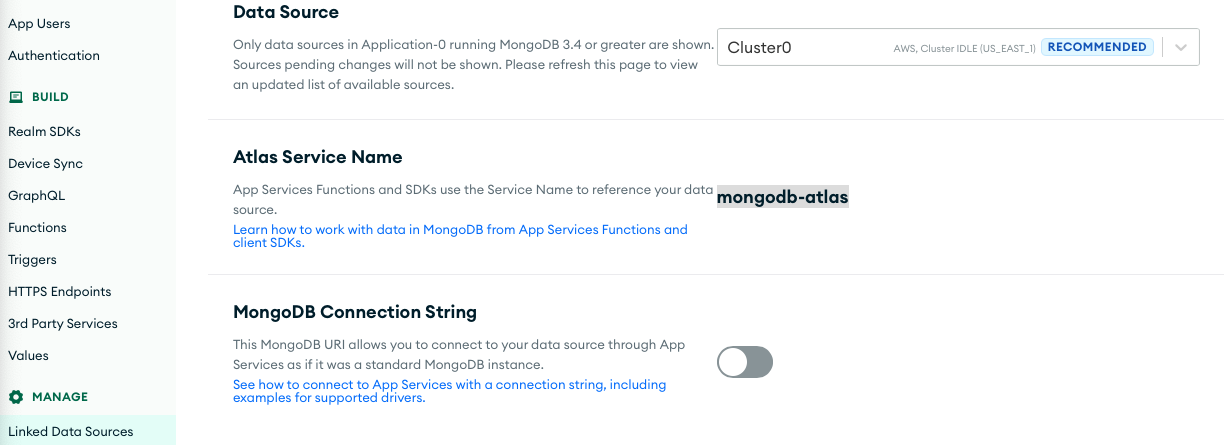
Task: Navigate to Device Sync
Action: coord(45,163)
